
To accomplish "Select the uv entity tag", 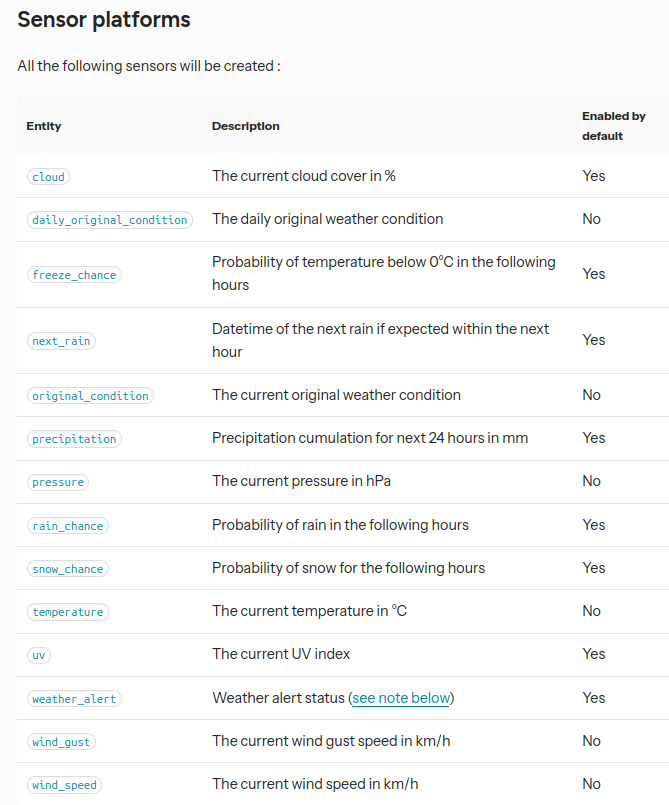I will (39, 655).
